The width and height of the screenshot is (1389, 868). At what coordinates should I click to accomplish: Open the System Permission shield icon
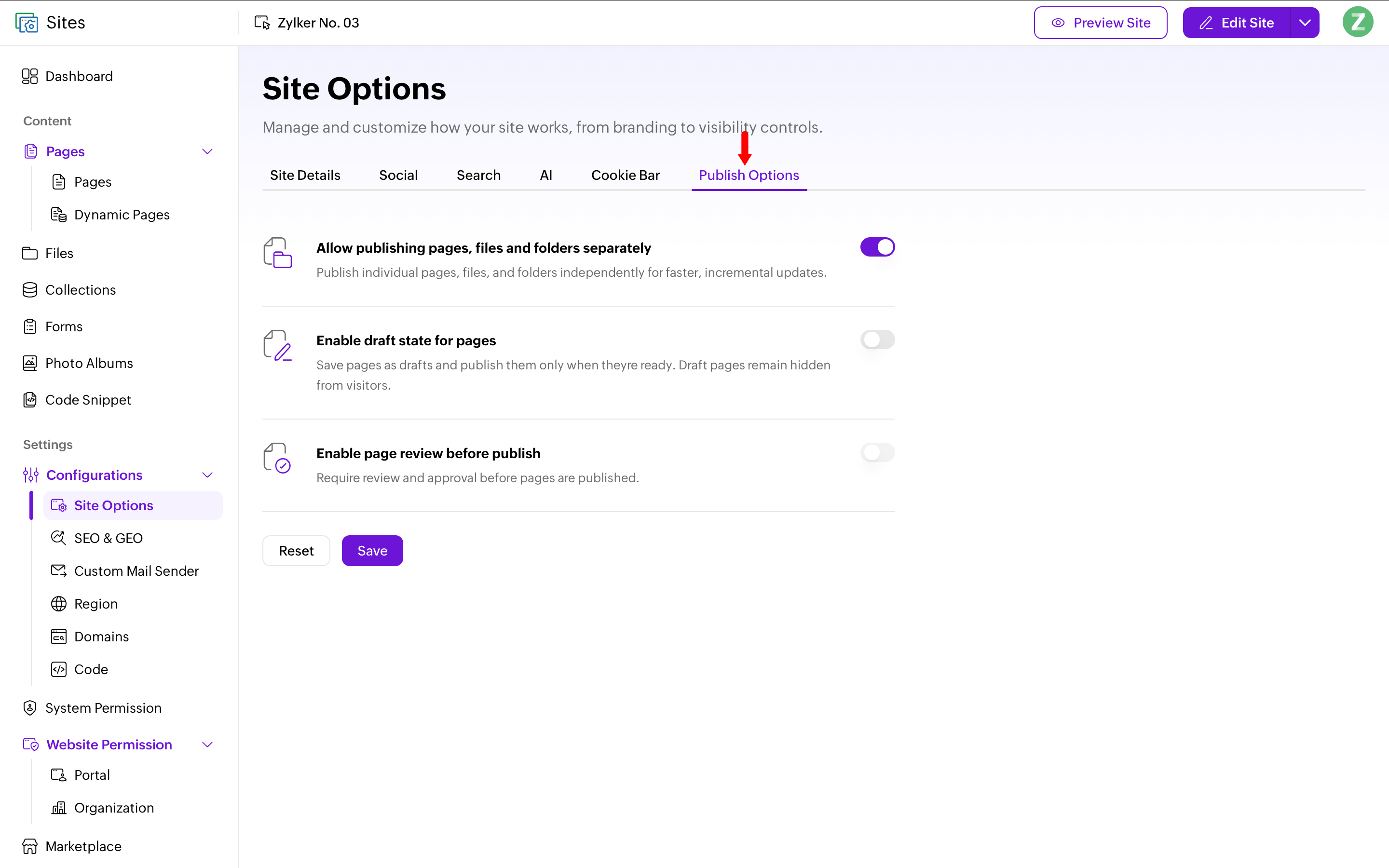point(30,708)
